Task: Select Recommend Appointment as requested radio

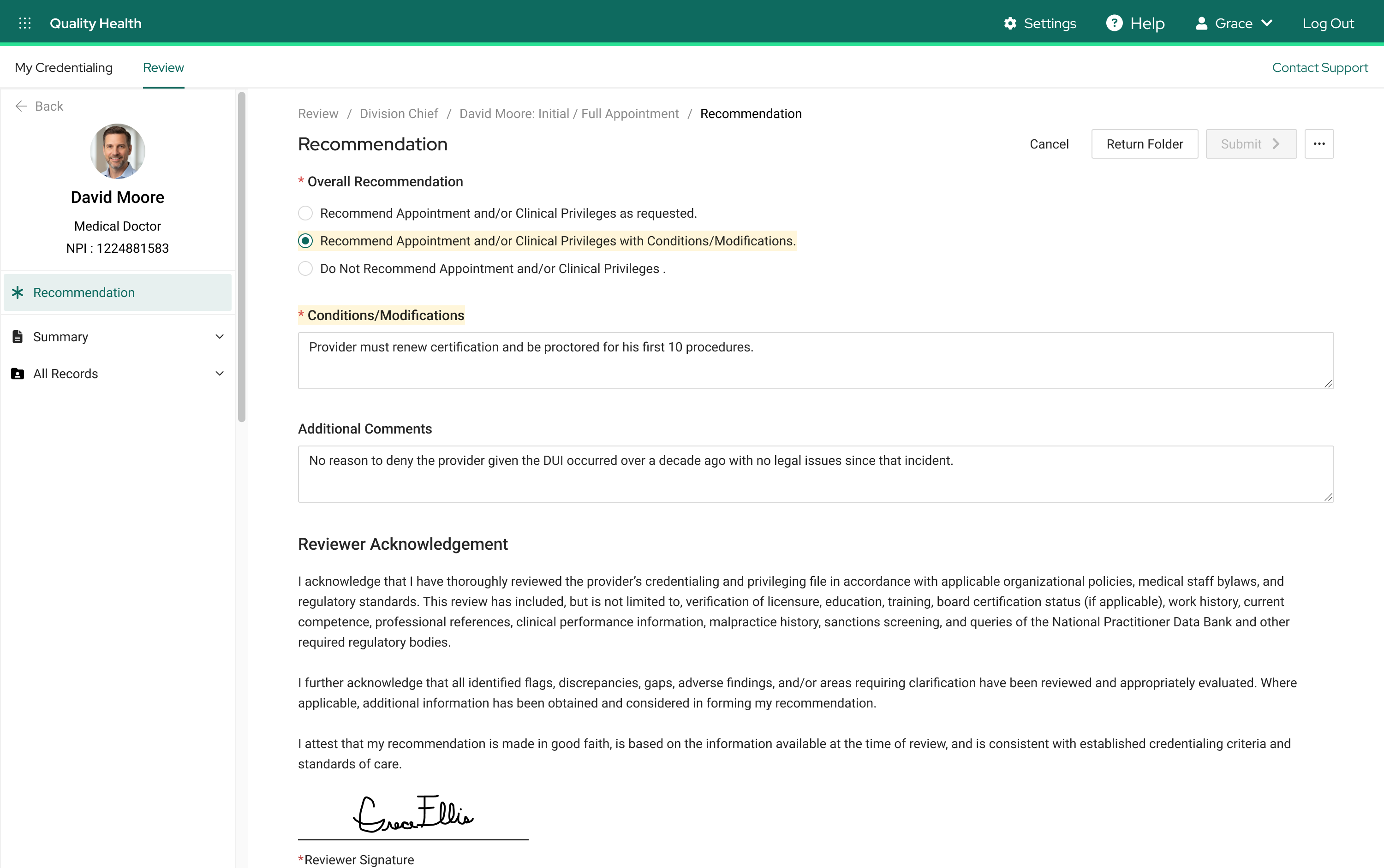Action: click(x=305, y=214)
